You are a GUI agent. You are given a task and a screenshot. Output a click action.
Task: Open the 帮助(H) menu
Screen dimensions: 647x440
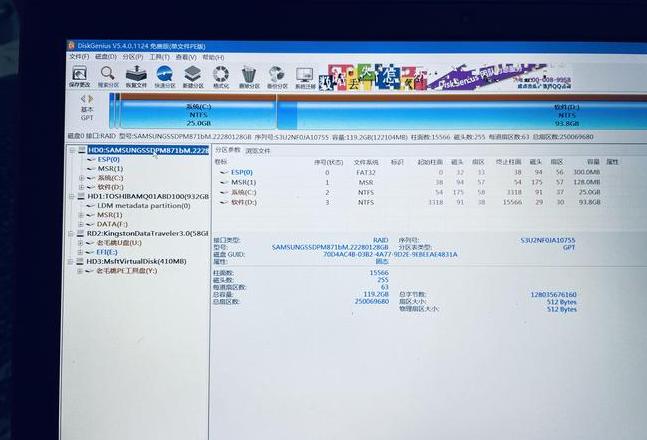click(213, 57)
